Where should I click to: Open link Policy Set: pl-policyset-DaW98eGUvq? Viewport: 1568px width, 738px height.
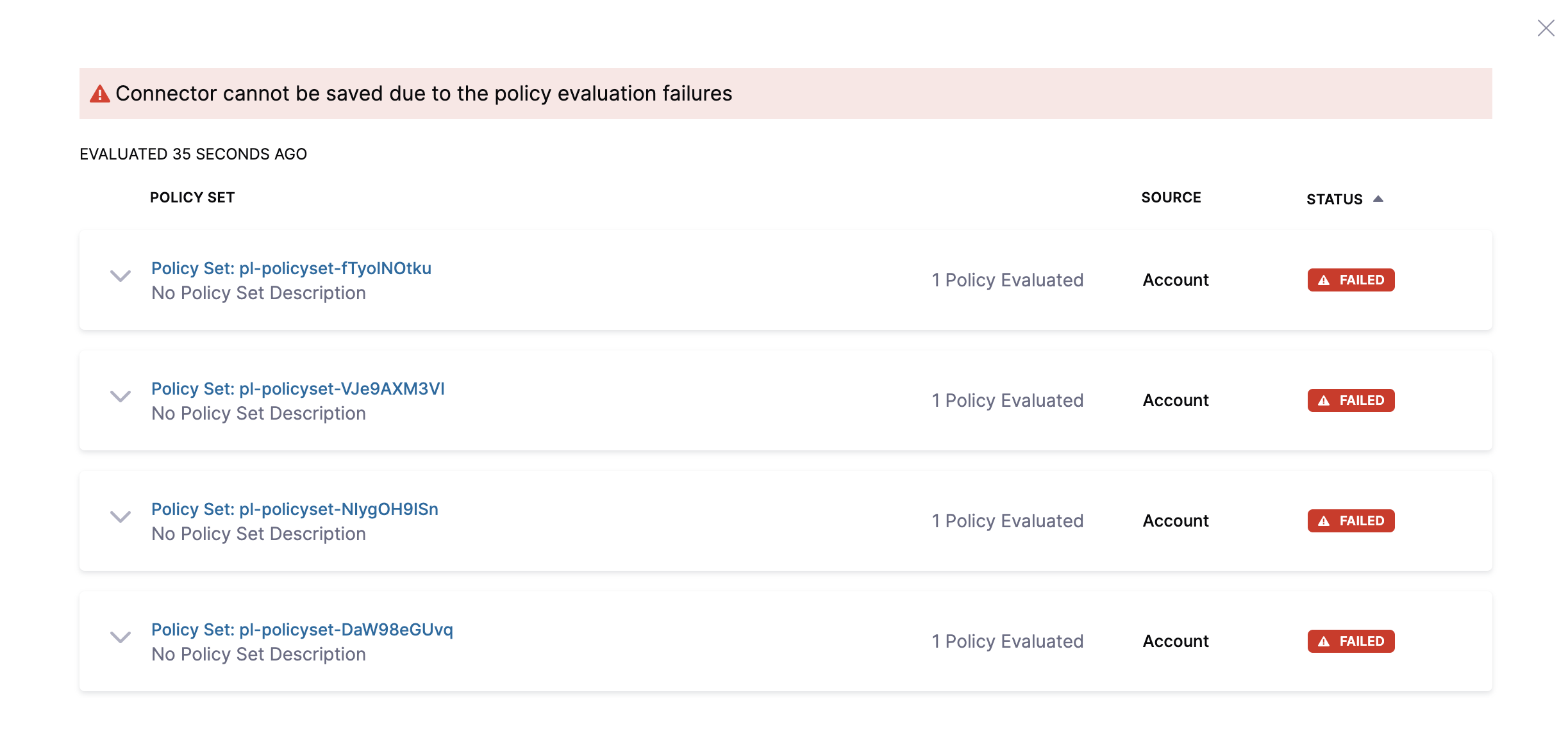[302, 630]
